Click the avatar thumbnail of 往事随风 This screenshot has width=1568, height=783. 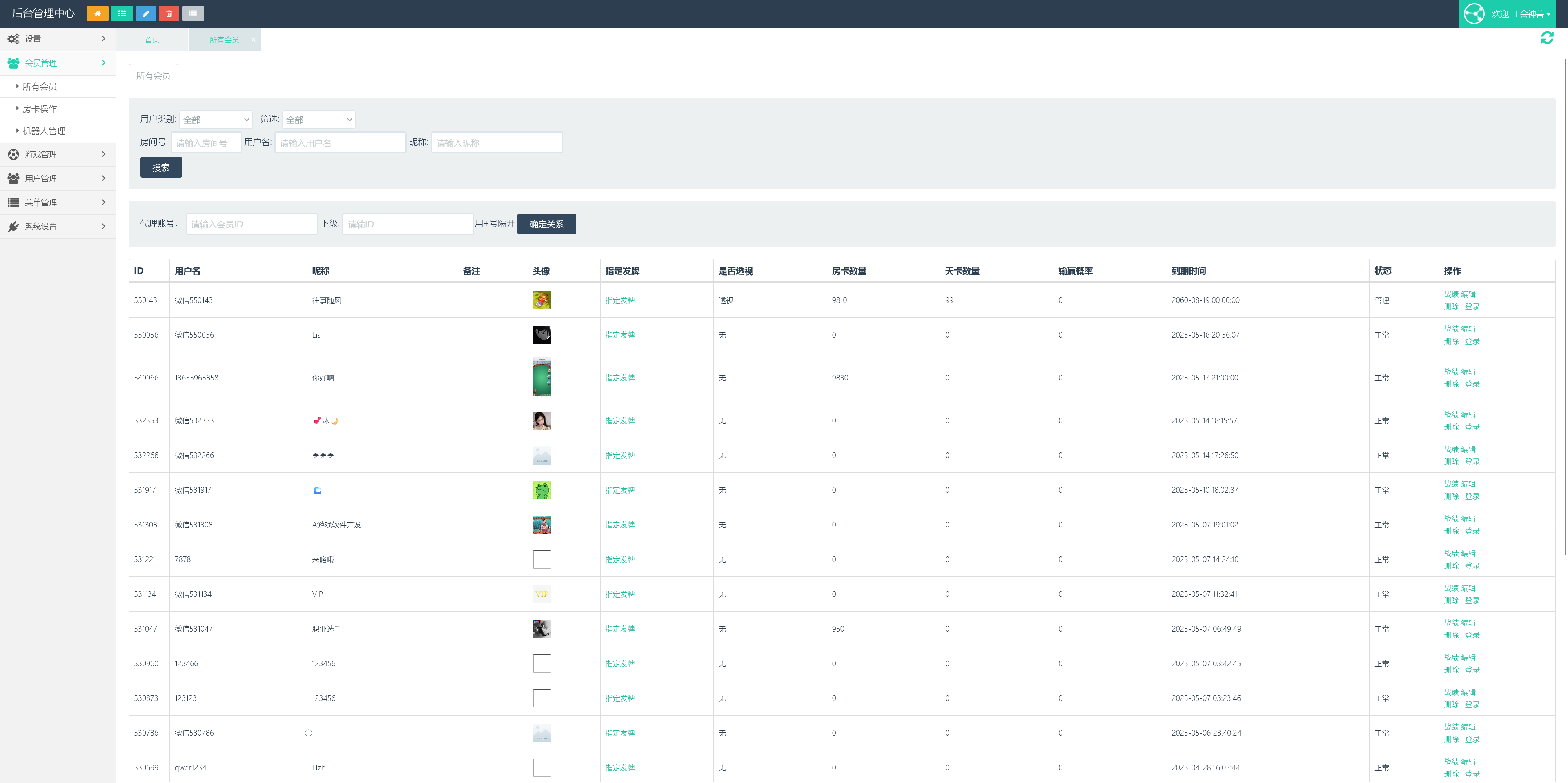point(541,300)
